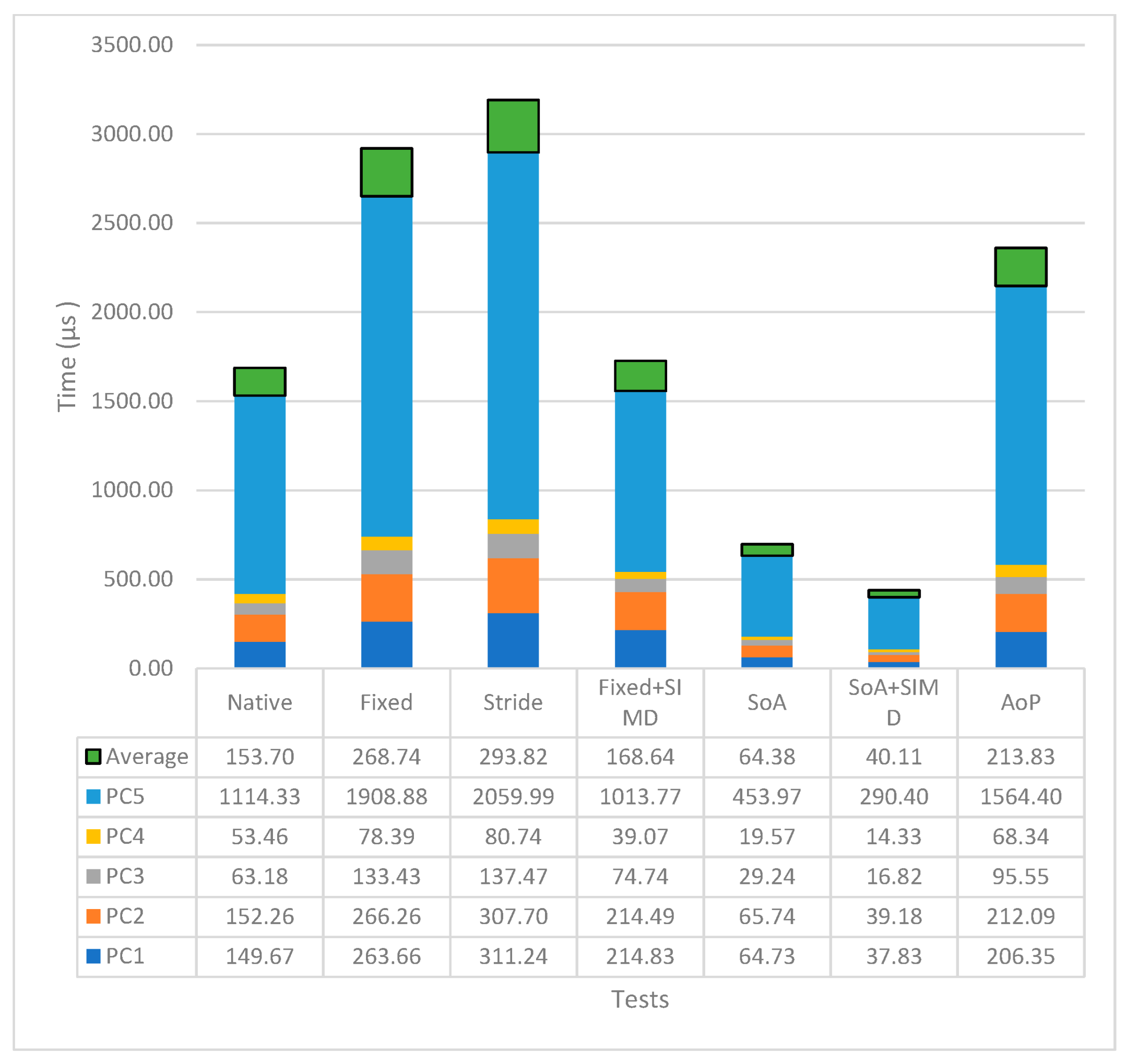1128x1064 pixels.
Task: Click the green Average segment of Stride bar
Action: (x=513, y=126)
